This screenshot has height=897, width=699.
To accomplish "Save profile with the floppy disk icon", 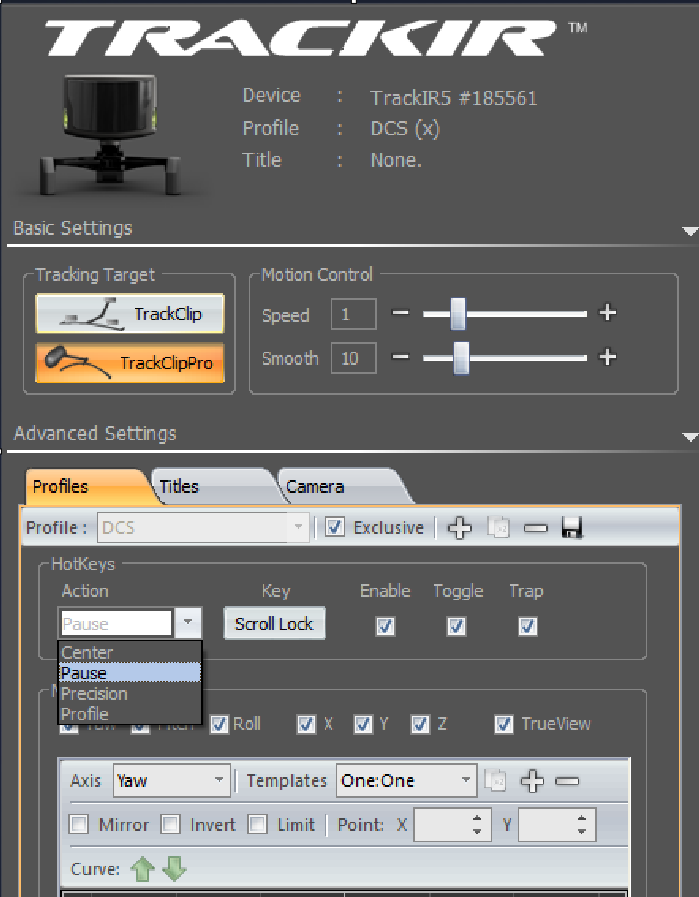I will click(x=572, y=527).
